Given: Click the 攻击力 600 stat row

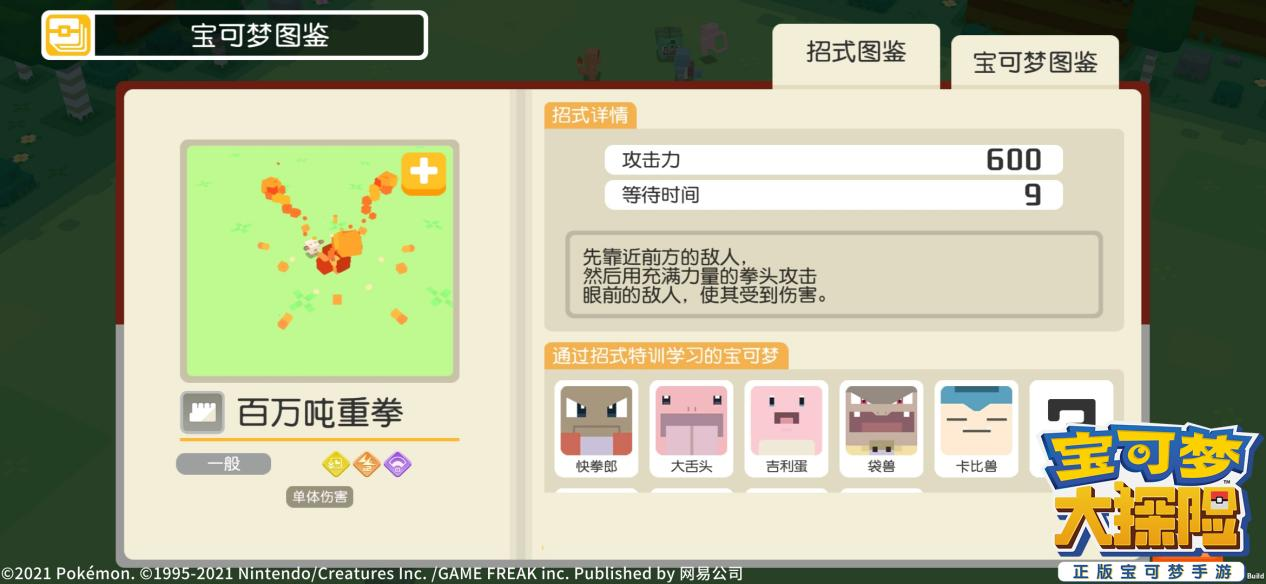Looking at the screenshot, I should point(833,160).
